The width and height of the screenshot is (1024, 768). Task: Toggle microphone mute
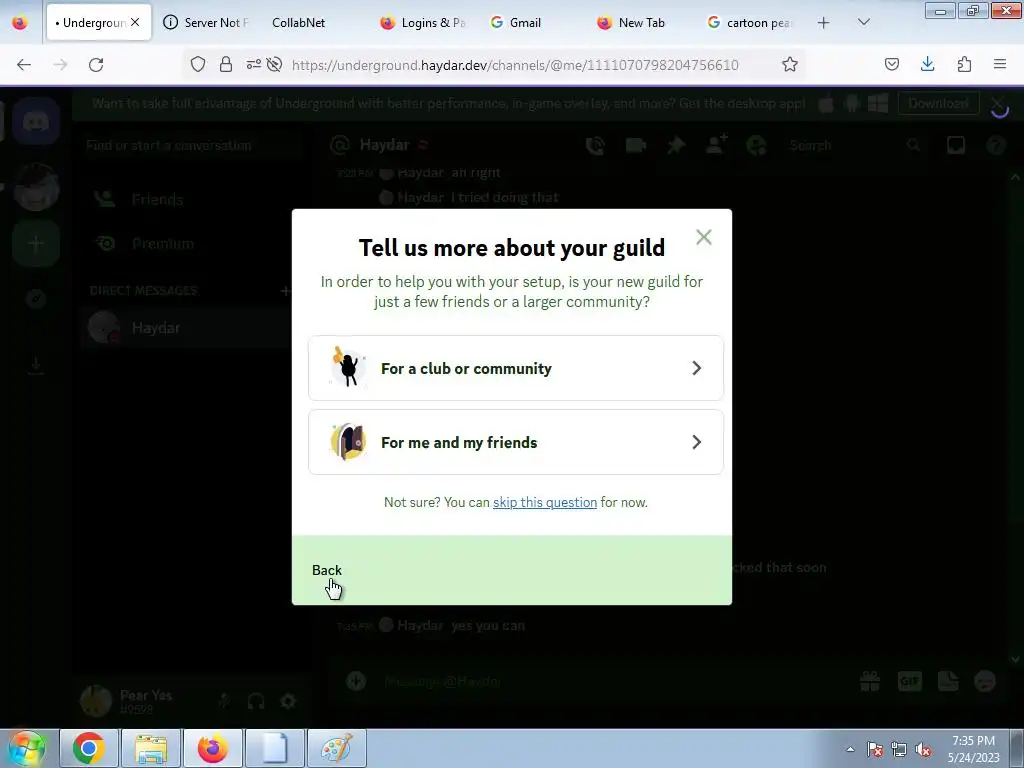pyautogui.click(x=224, y=701)
